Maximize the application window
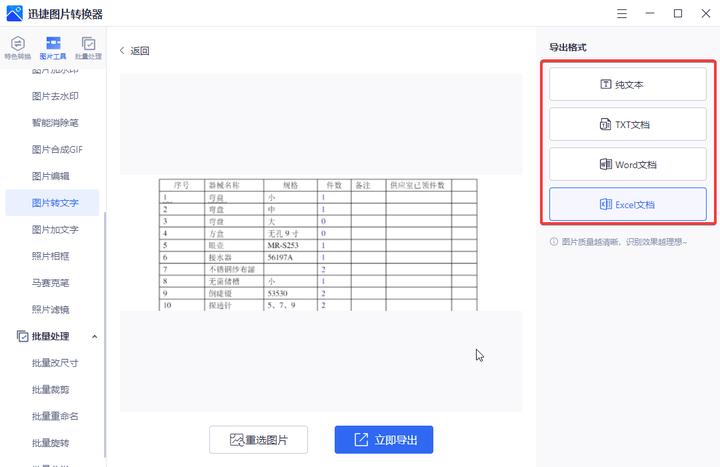 click(678, 13)
